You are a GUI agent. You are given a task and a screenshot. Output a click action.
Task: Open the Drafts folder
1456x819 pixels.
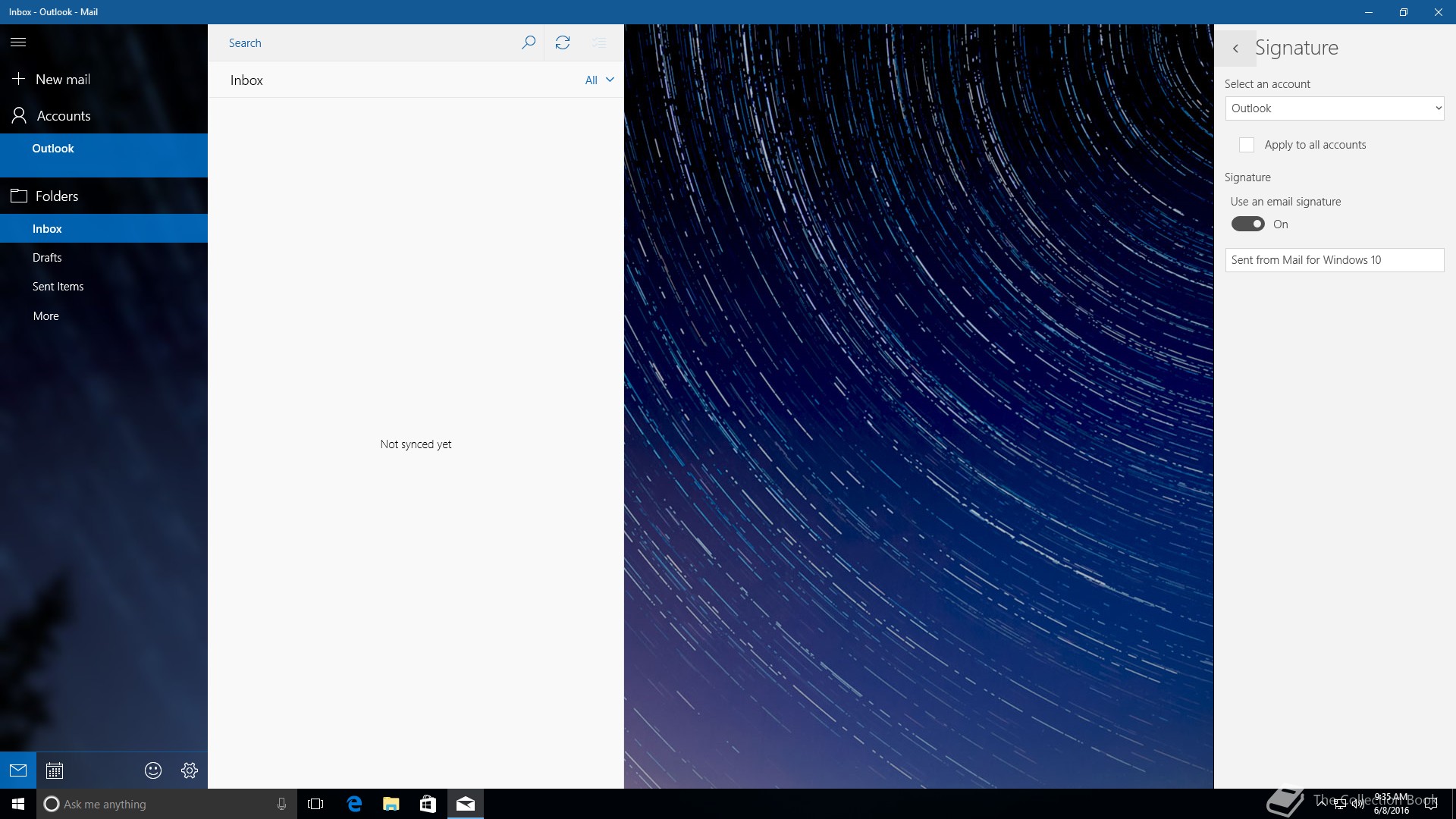tap(47, 258)
